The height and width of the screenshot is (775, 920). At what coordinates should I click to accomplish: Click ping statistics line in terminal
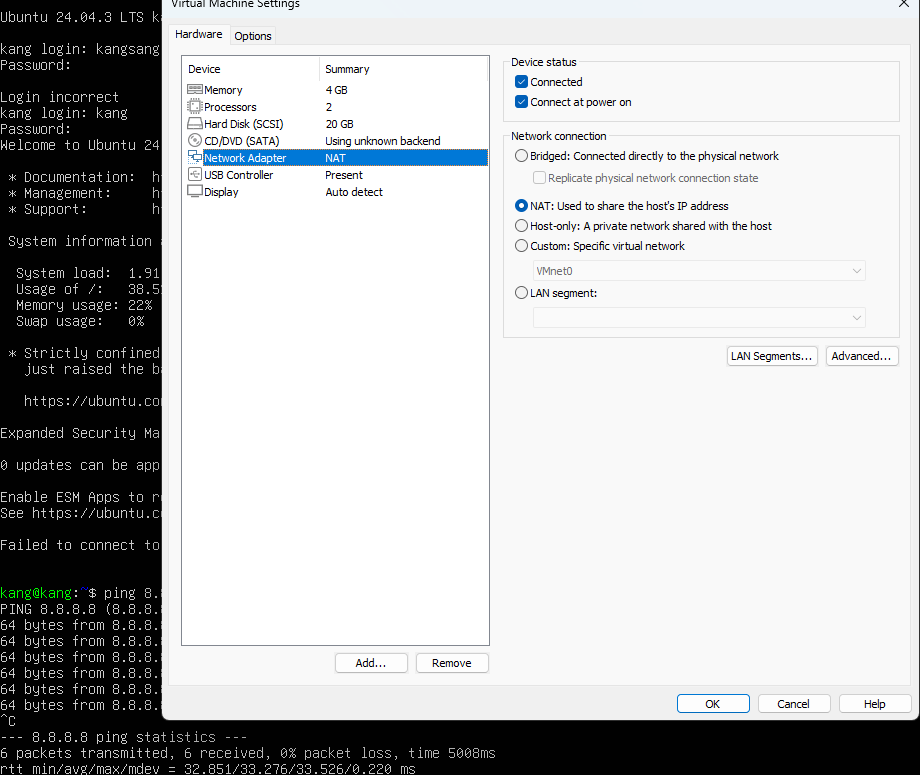pyautogui.click(x=123, y=737)
